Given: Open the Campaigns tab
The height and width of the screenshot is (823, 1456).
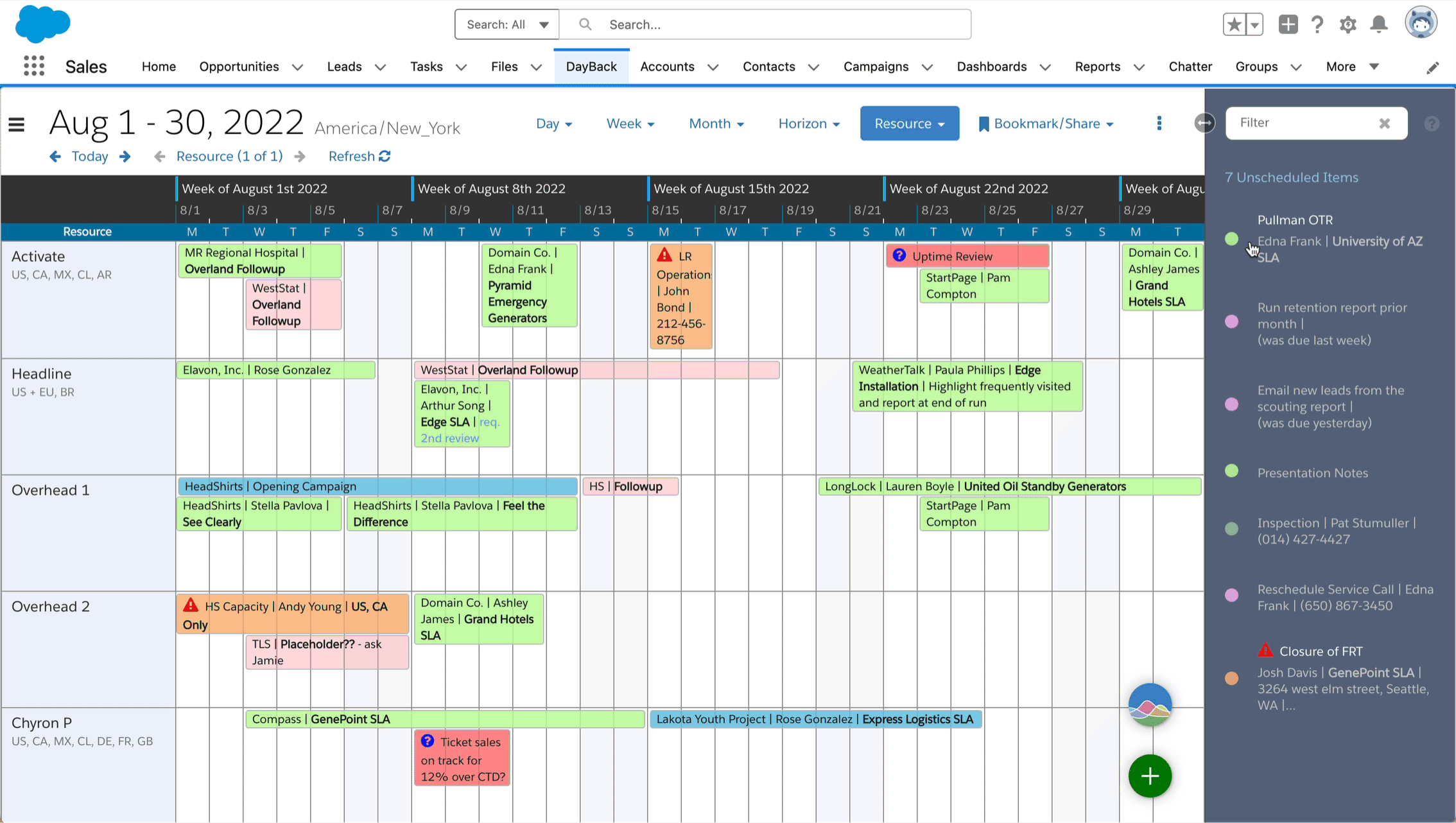Looking at the screenshot, I should [876, 67].
